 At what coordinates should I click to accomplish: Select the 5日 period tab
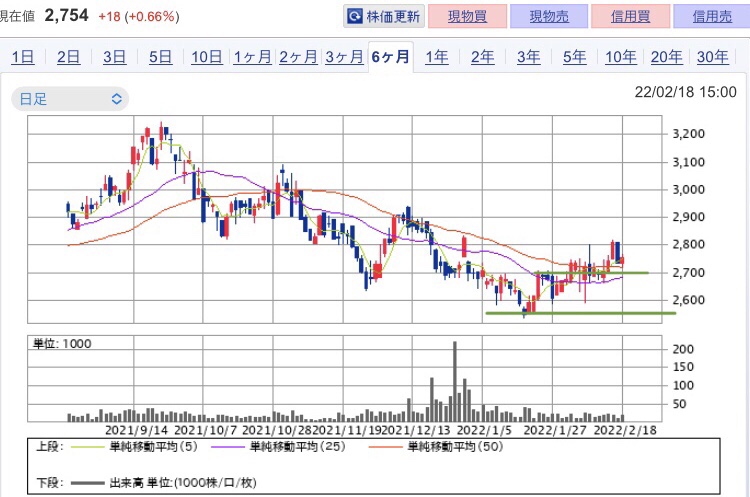(x=160, y=57)
